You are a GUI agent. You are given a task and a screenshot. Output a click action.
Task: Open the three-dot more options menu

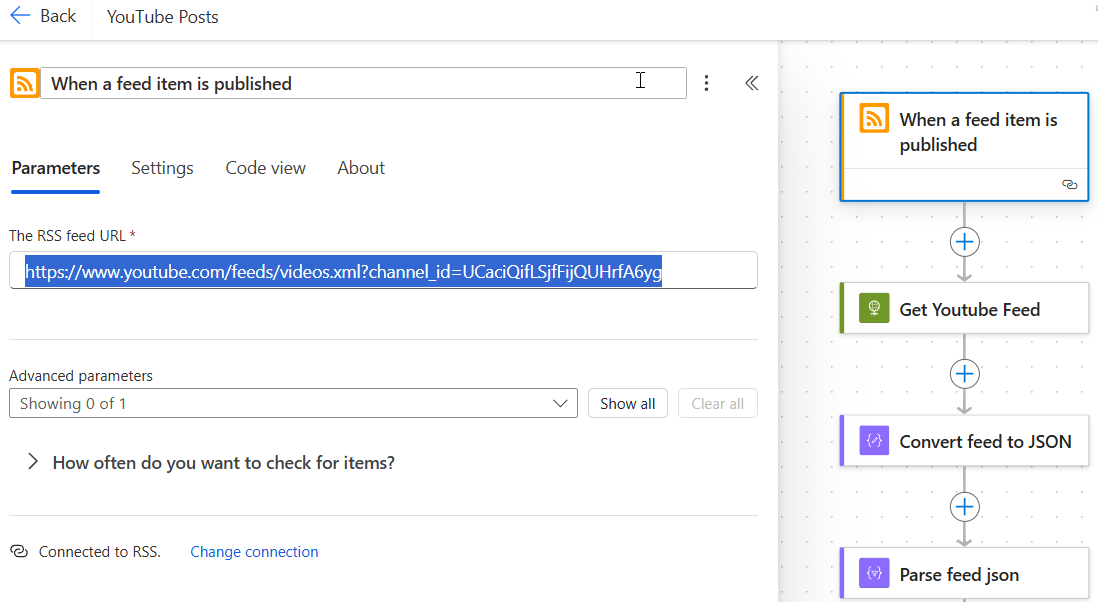pyautogui.click(x=706, y=83)
